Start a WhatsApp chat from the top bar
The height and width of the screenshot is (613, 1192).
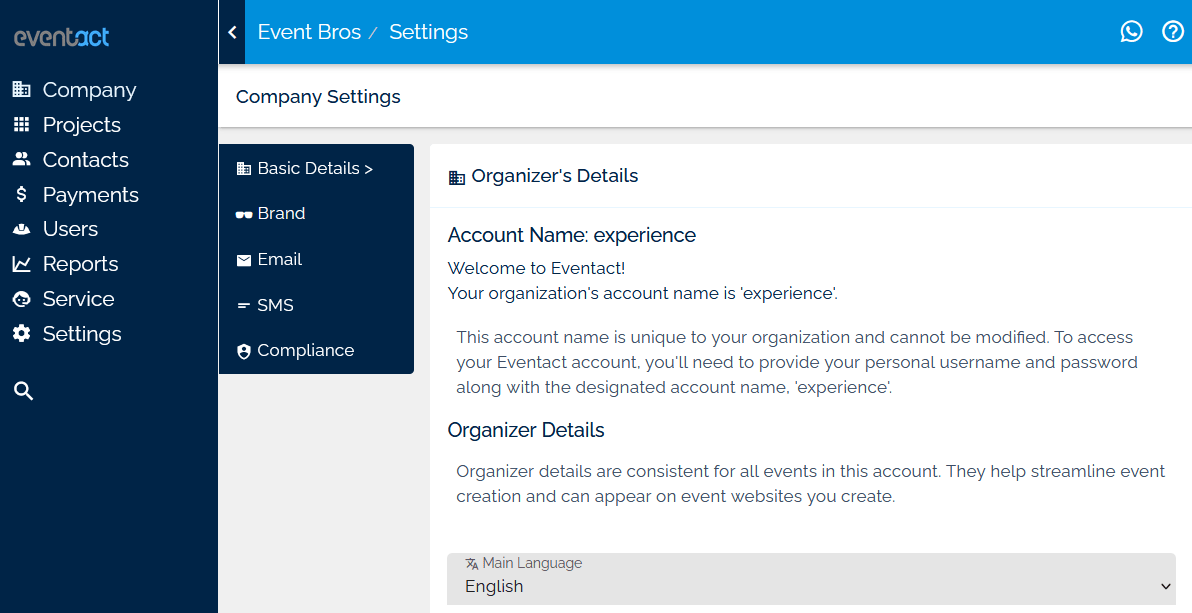tap(1131, 31)
